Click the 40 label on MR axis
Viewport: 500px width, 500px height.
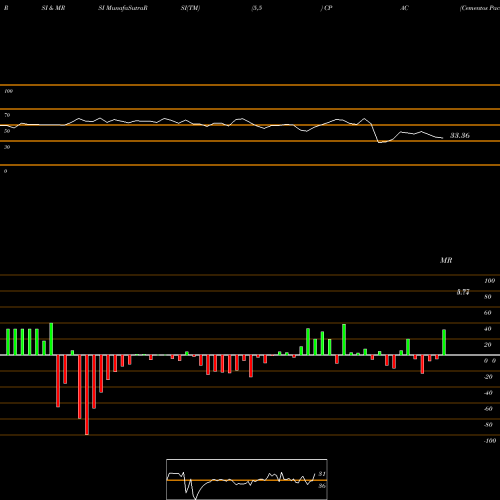488,329
